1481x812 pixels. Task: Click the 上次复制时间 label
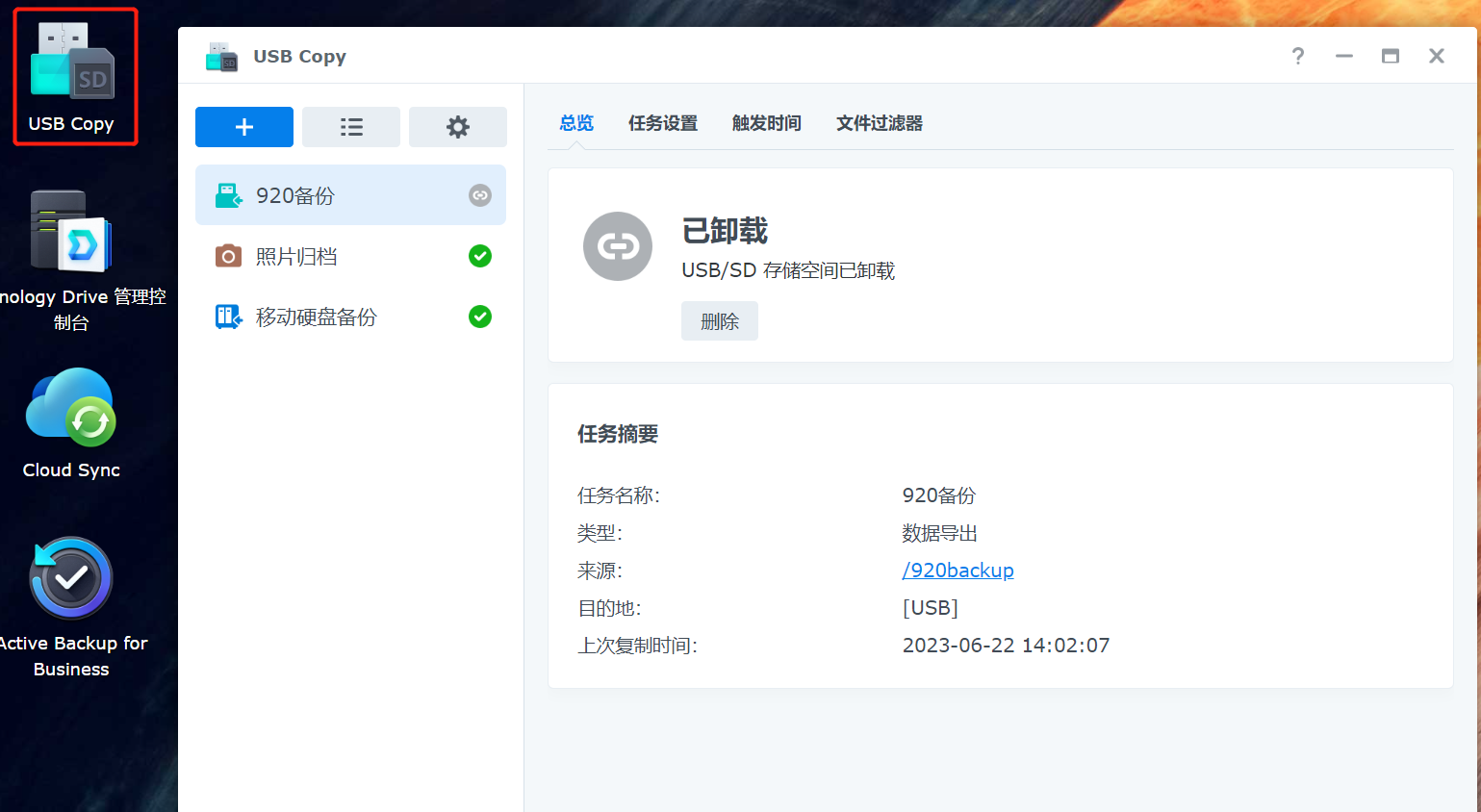637,646
